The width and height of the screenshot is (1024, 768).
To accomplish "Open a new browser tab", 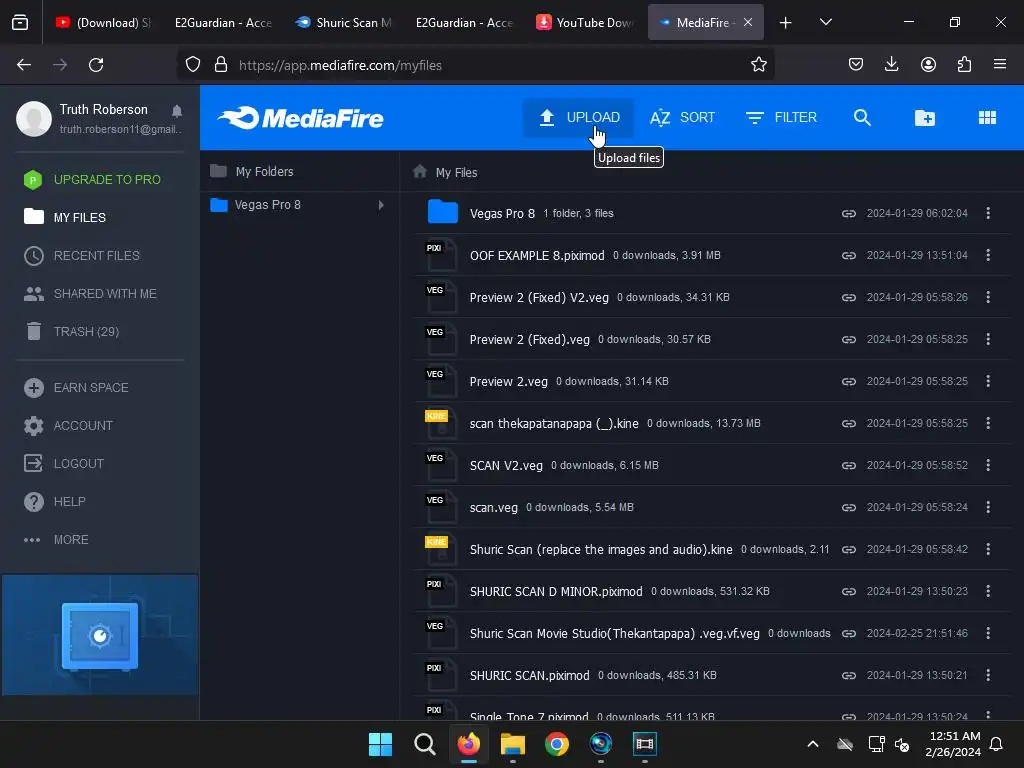I will [x=785, y=23].
